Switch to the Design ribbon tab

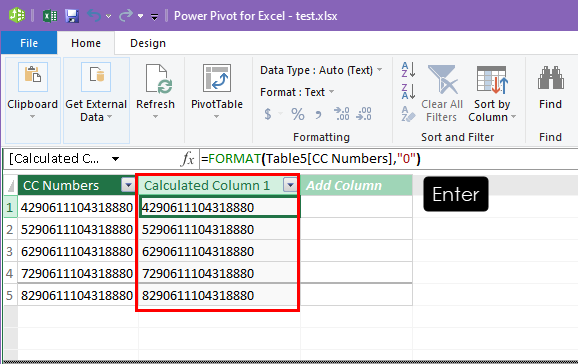pyautogui.click(x=148, y=43)
